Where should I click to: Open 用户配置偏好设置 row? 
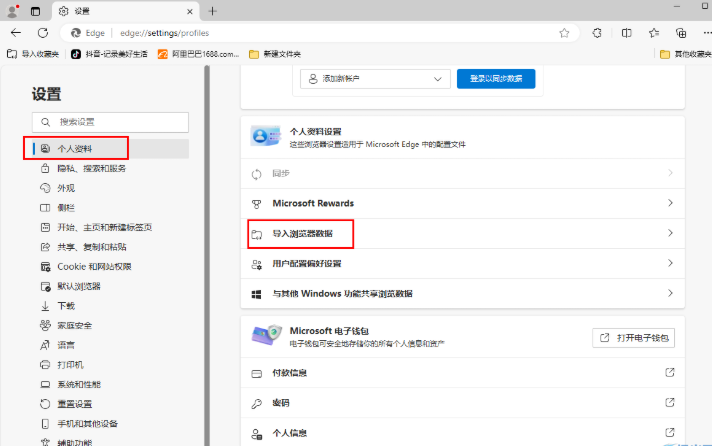coord(462,263)
